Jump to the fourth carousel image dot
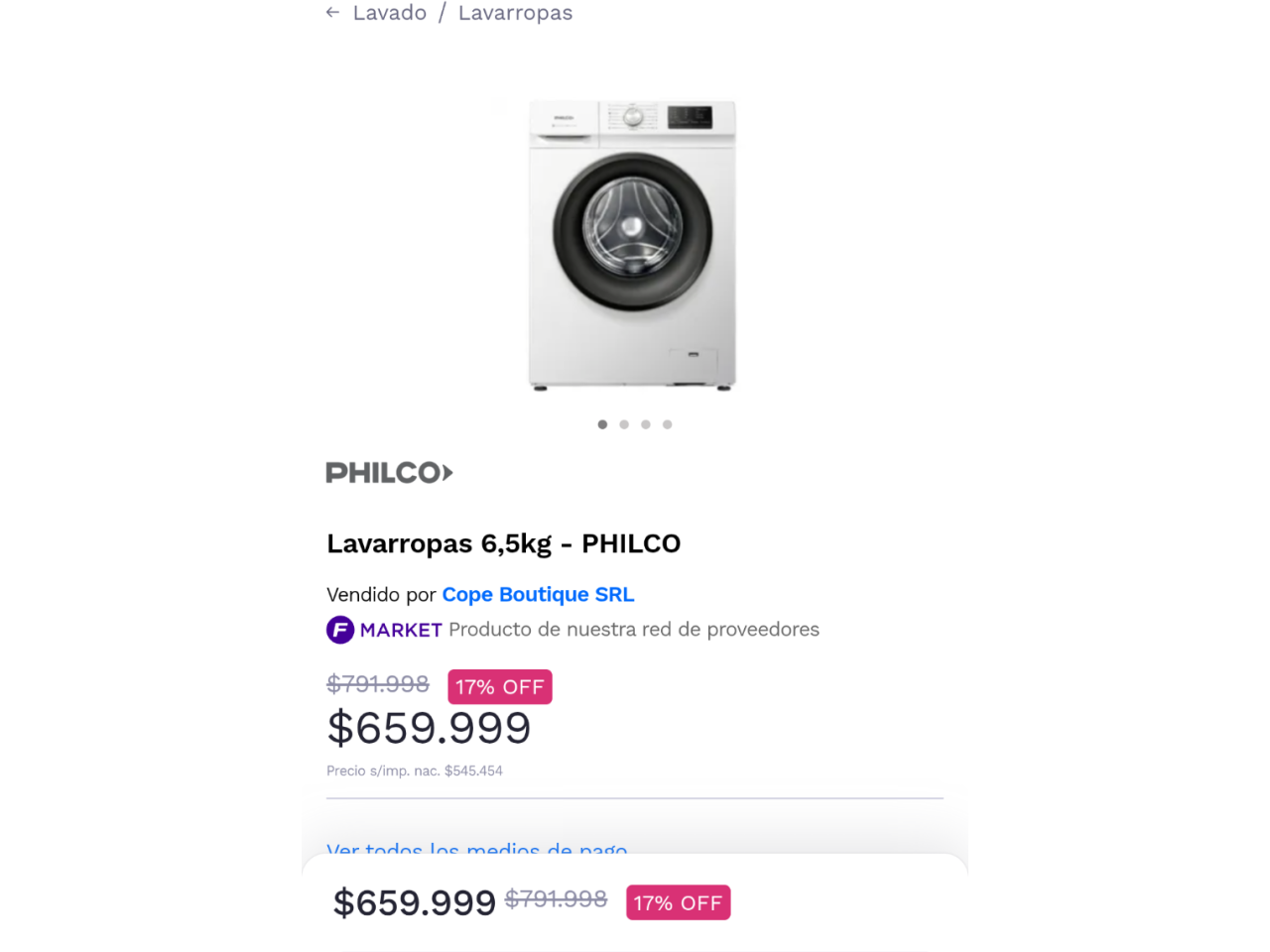This screenshot has width=1270, height=952. 668,424
